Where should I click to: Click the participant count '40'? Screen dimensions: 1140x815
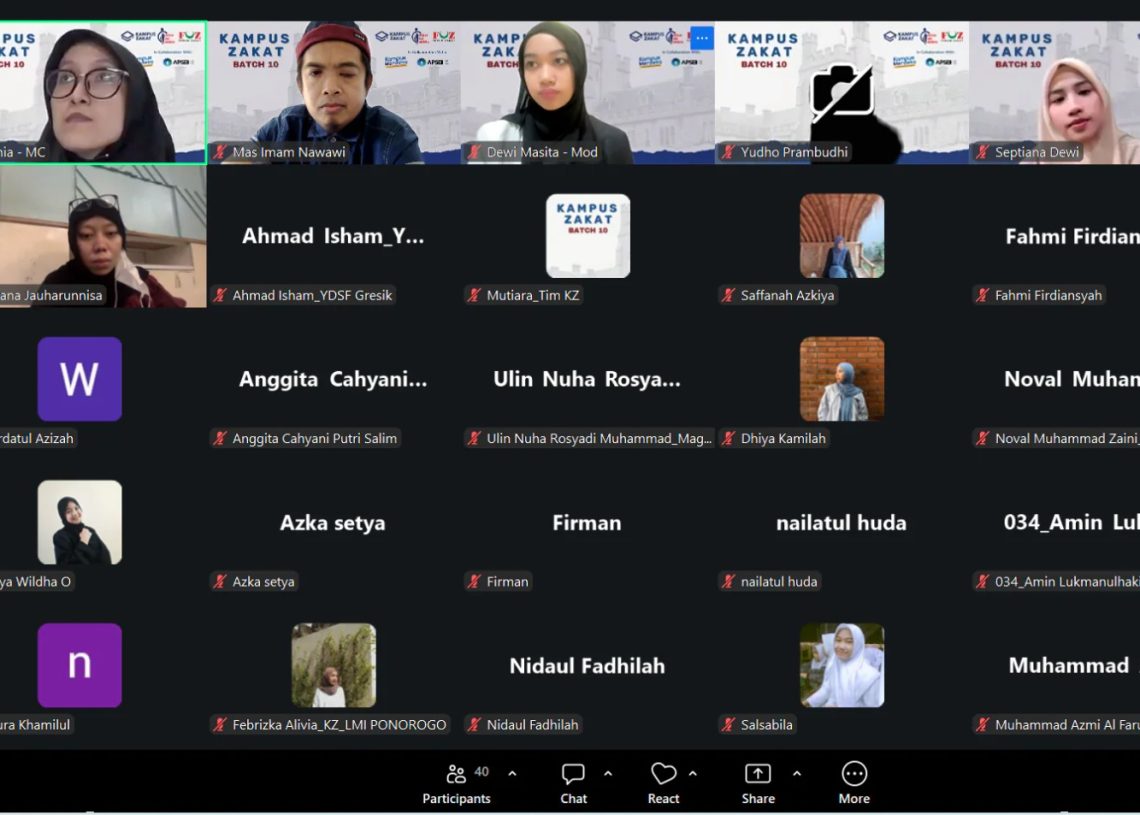click(x=481, y=771)
